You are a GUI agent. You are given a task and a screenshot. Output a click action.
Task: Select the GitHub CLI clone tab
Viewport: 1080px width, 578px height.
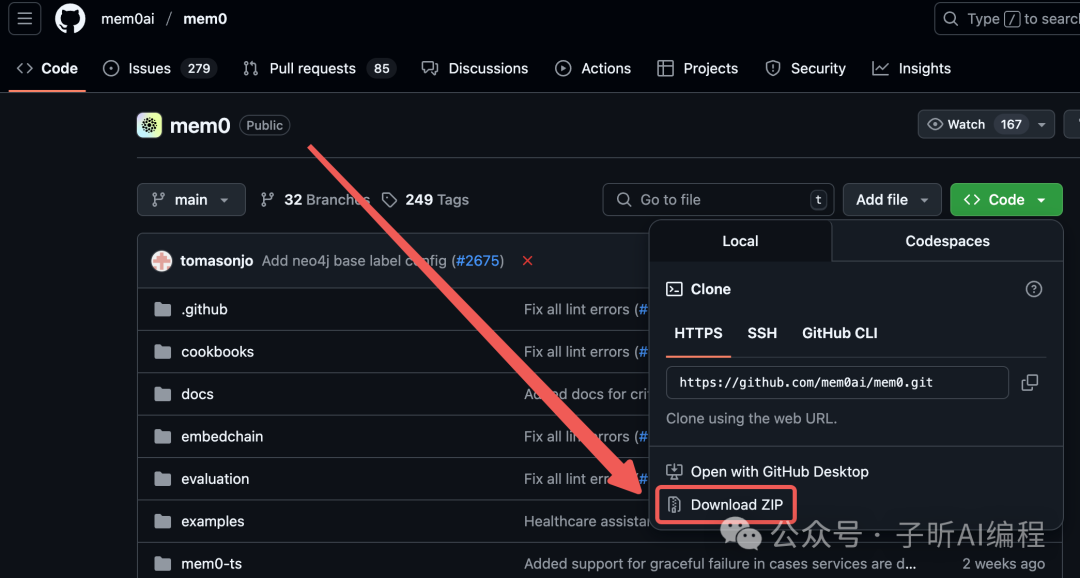point(839,333)
